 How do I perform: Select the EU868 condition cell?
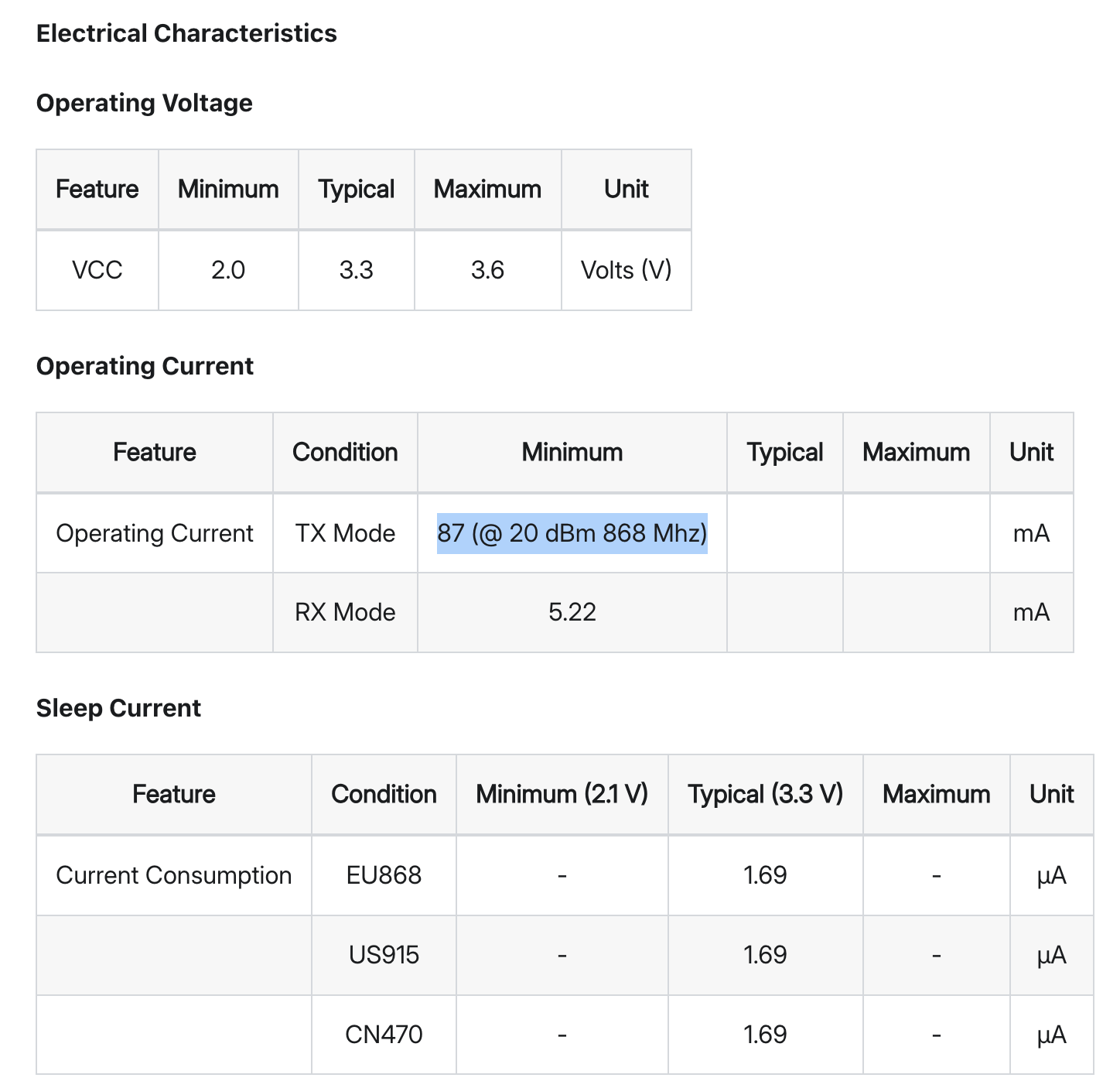pyautogui.click(x=384, y=875)
